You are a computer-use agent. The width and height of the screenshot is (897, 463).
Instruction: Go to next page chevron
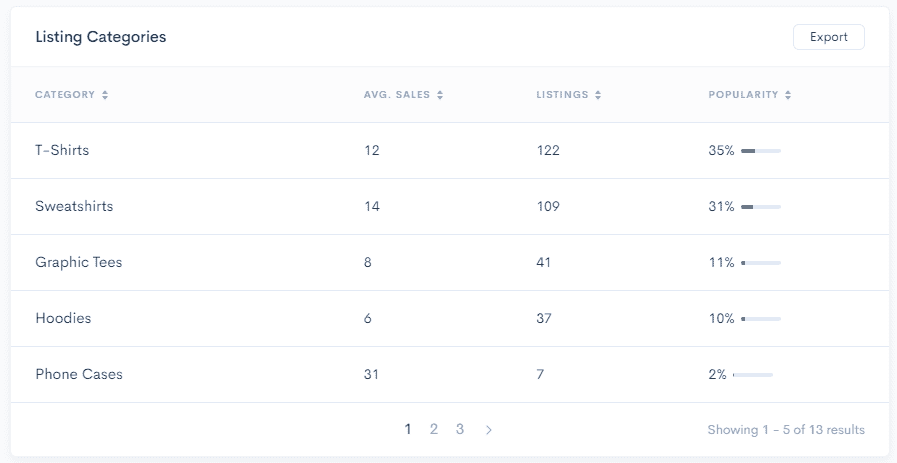(489, 429)
